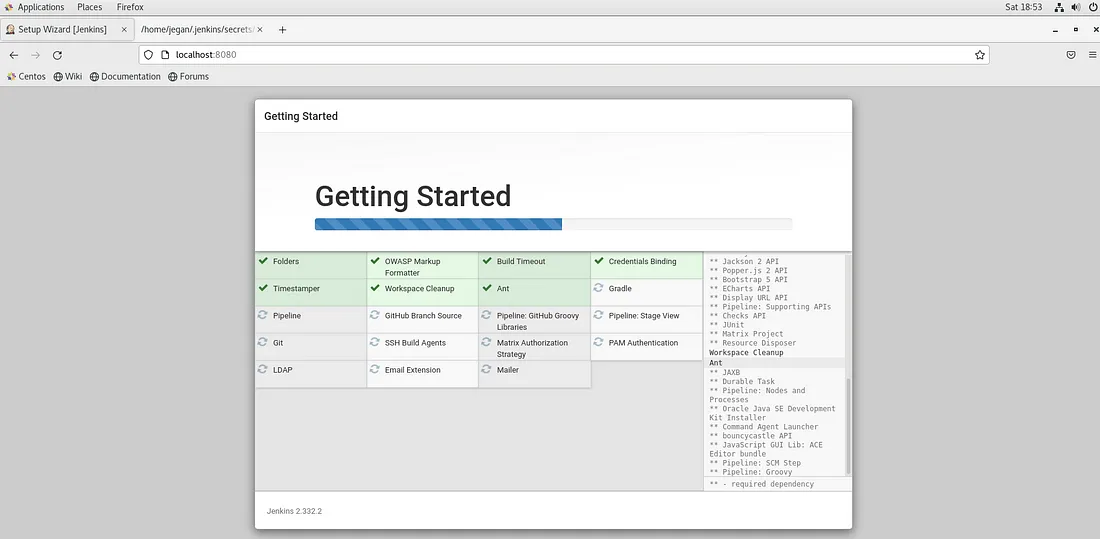Viewport: 1100px width, 539px height.
Task: Switch to the Setup Wizard [Jenkins] tab
Action: [67, 29]
